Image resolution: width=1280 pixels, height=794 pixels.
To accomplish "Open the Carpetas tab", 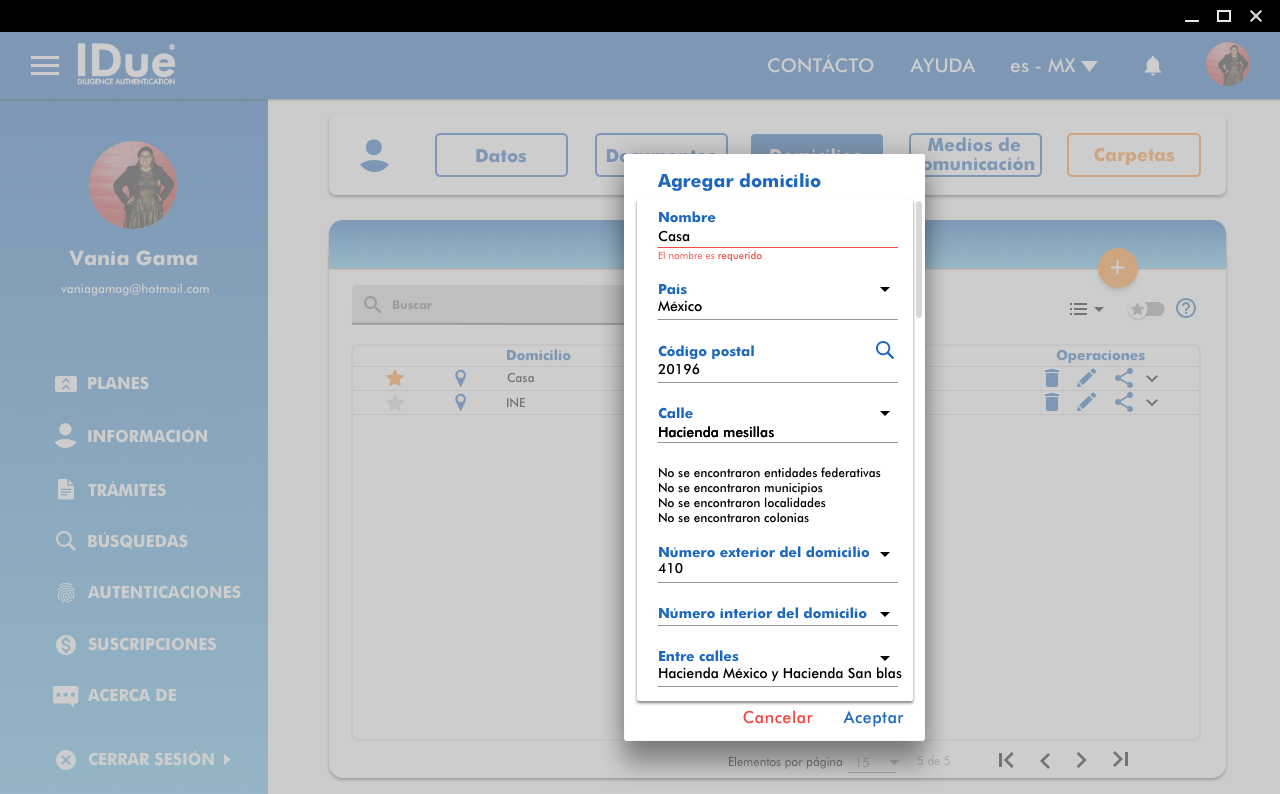I will pos(1133,155).
